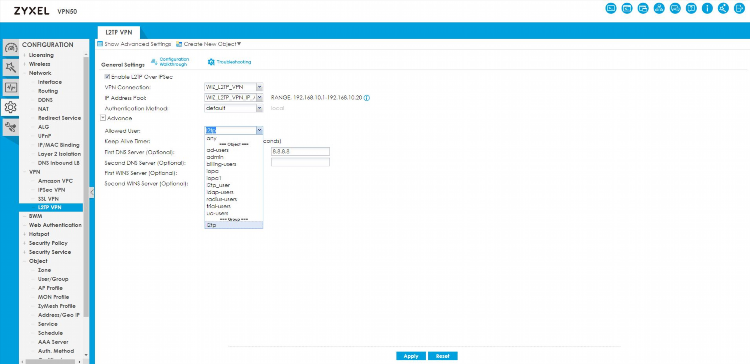Toggle Show Advanced Settings

point(134,44)
